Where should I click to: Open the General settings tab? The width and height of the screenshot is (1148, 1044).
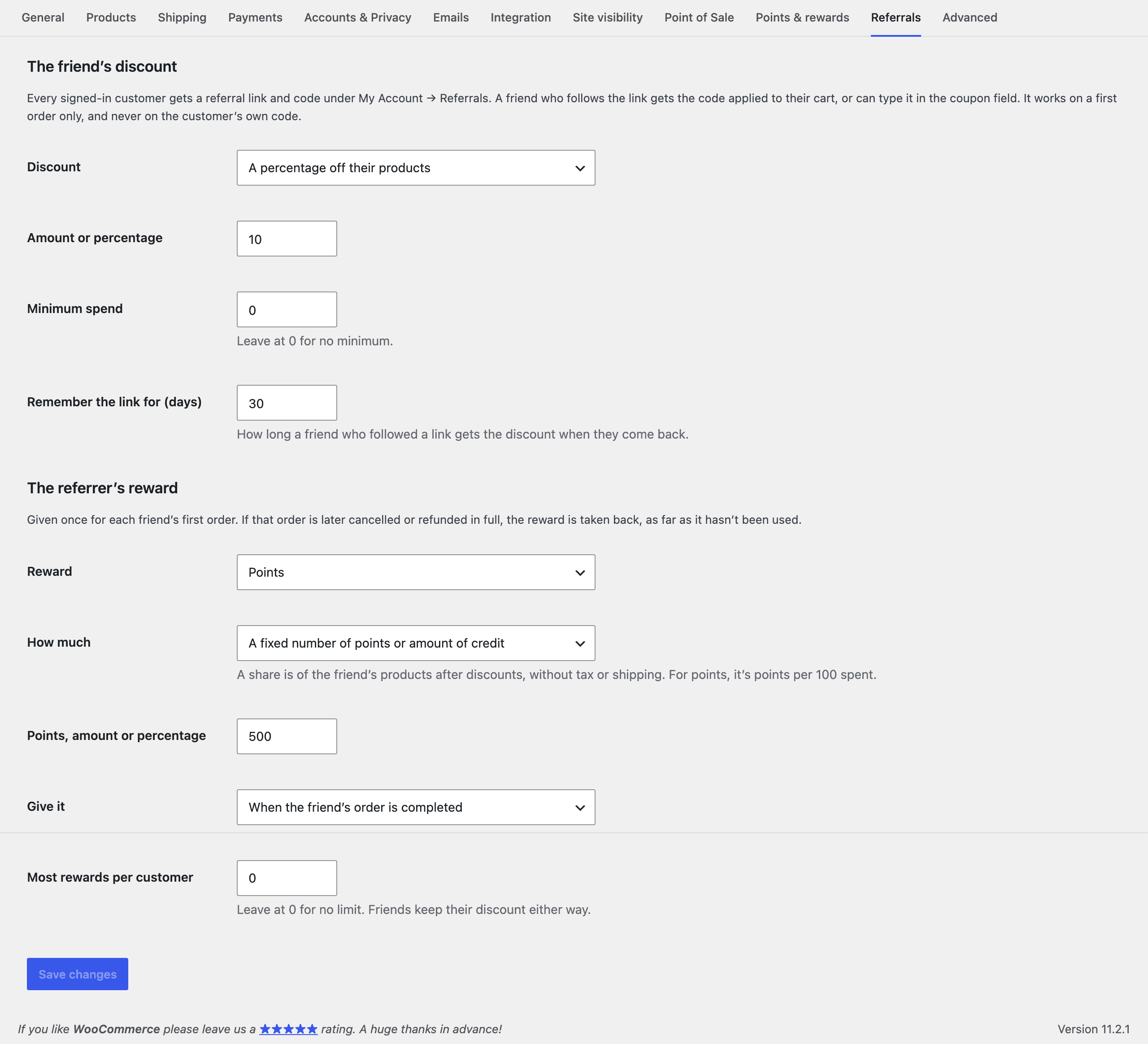tap(43, 17)
